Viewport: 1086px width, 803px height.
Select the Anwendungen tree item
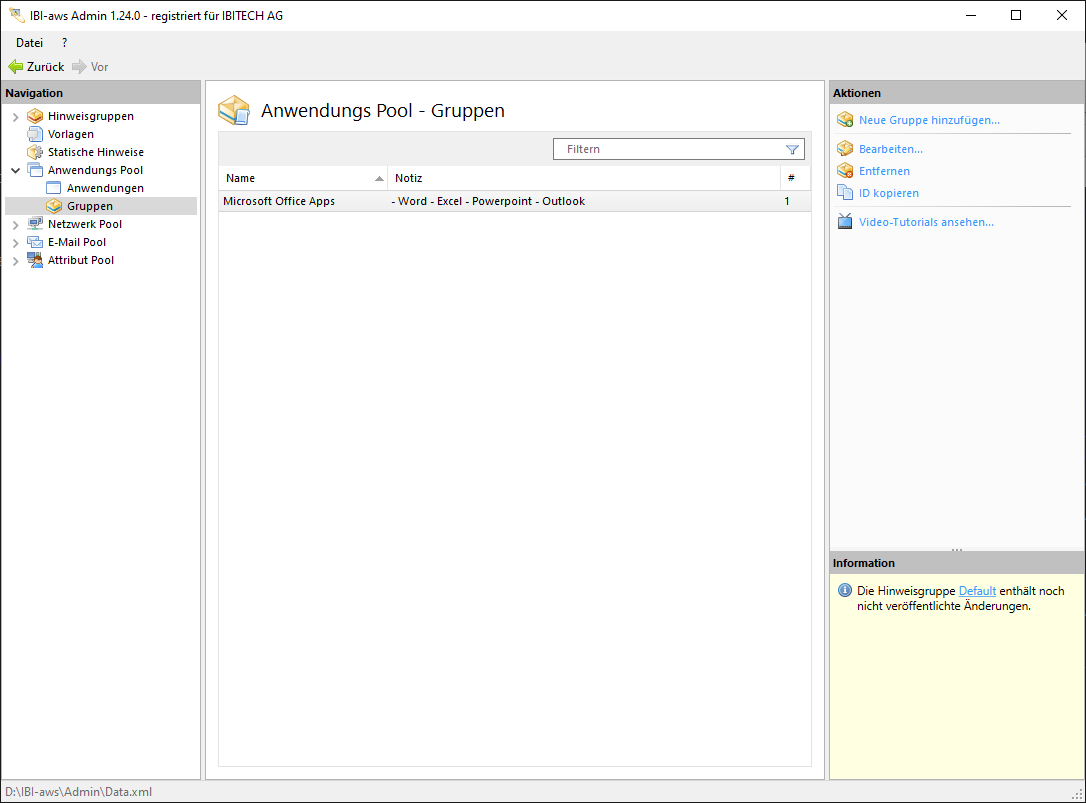(x=105, y=188)
